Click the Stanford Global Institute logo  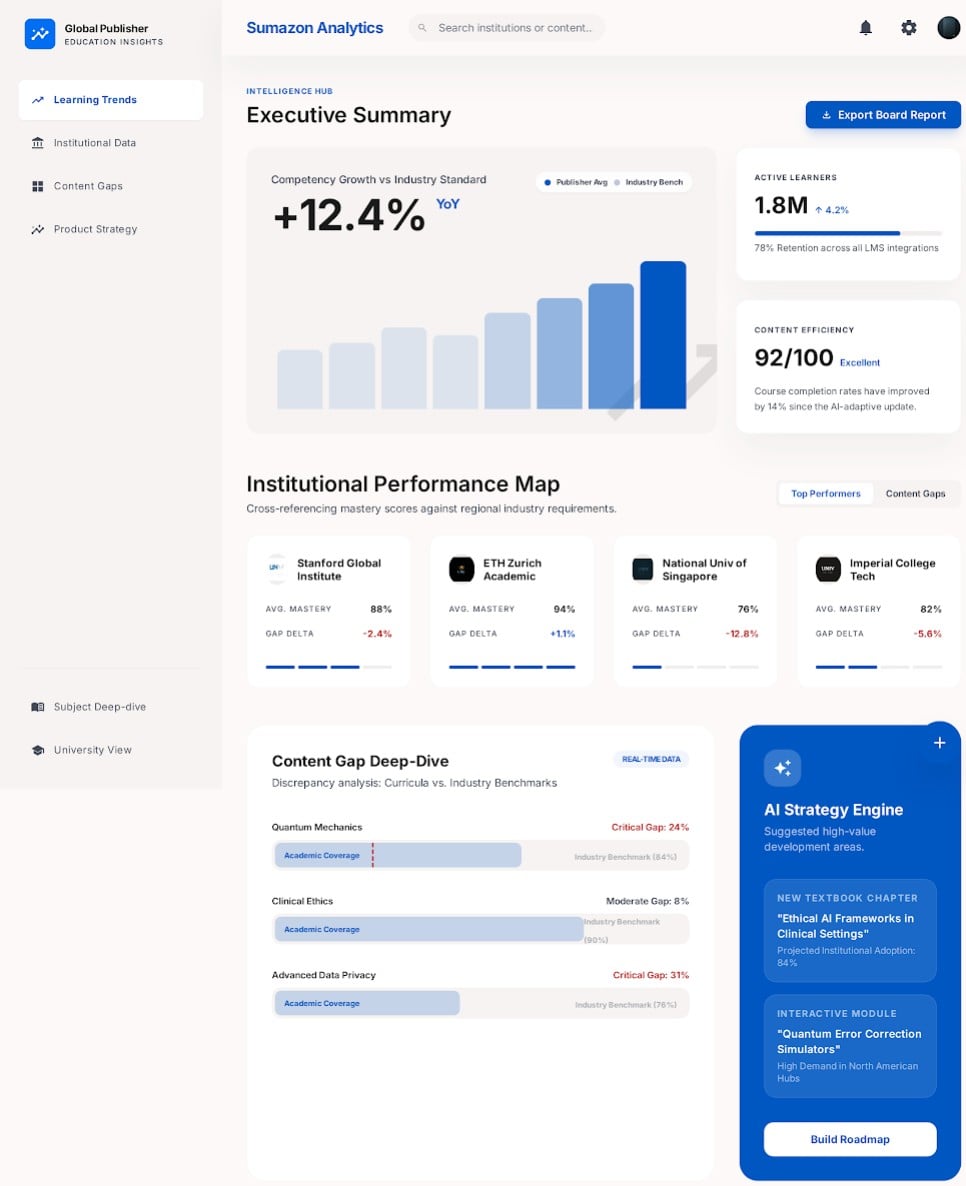click(x=277, y=569)
